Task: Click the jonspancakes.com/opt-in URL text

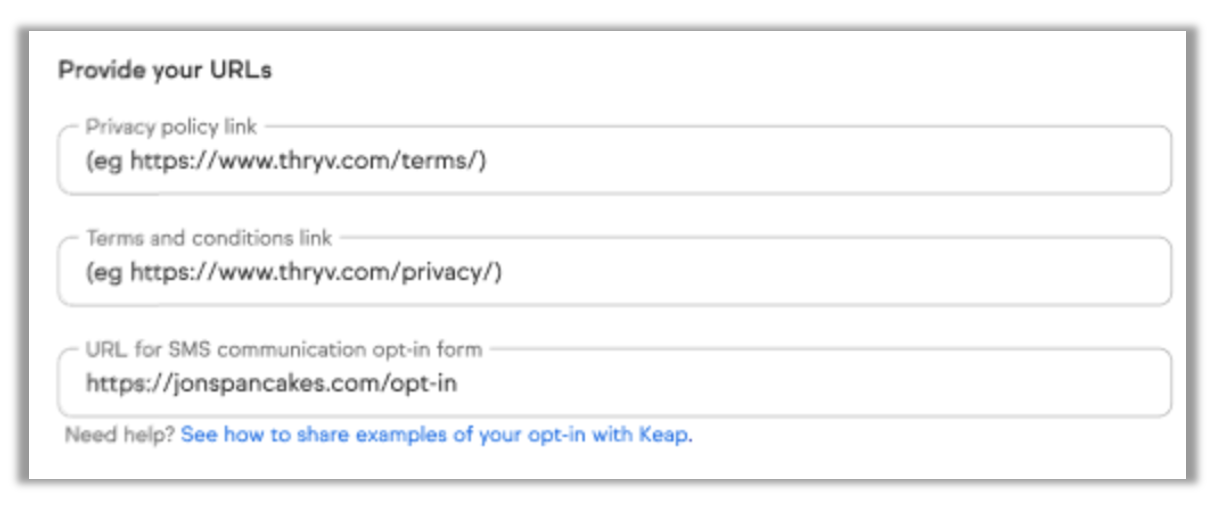Action: pyautogui.click(x=271, y=383)
